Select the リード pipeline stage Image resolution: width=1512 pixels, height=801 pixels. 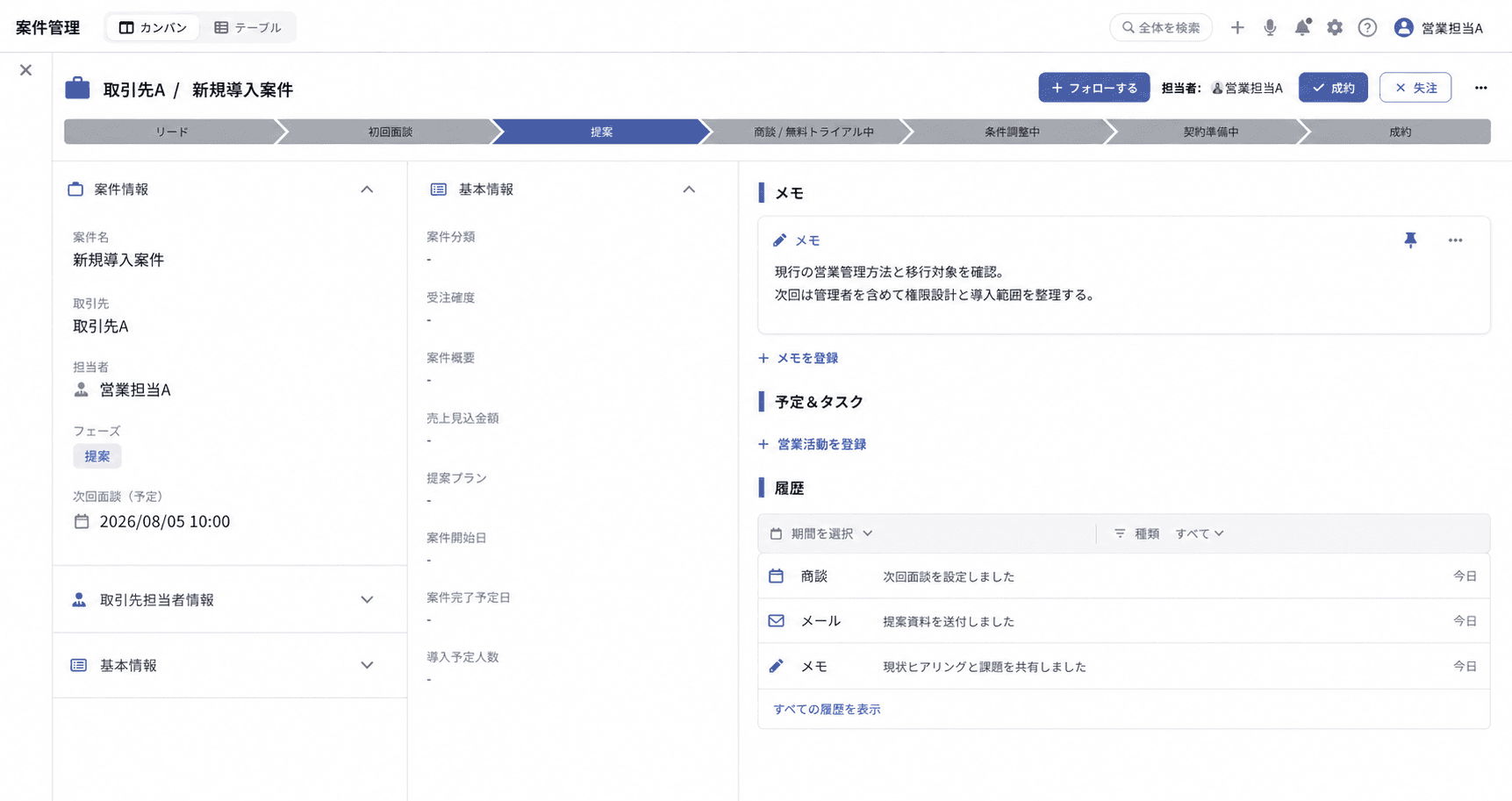click(x=172, y=132)
